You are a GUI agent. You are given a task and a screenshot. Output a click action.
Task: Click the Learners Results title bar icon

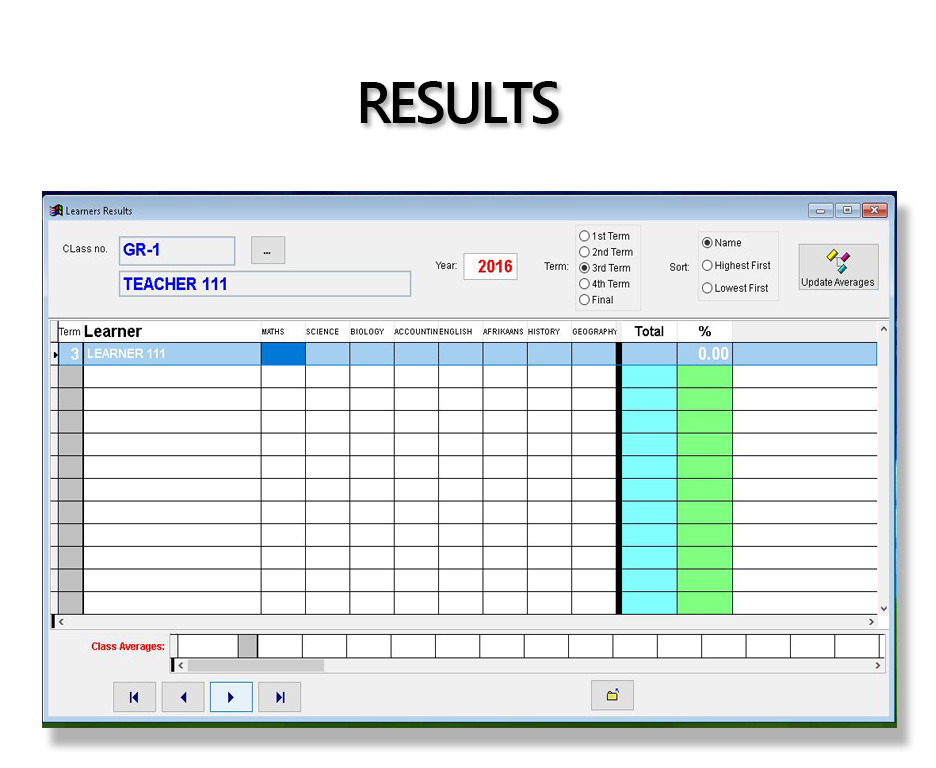click(x=57, y=211)
